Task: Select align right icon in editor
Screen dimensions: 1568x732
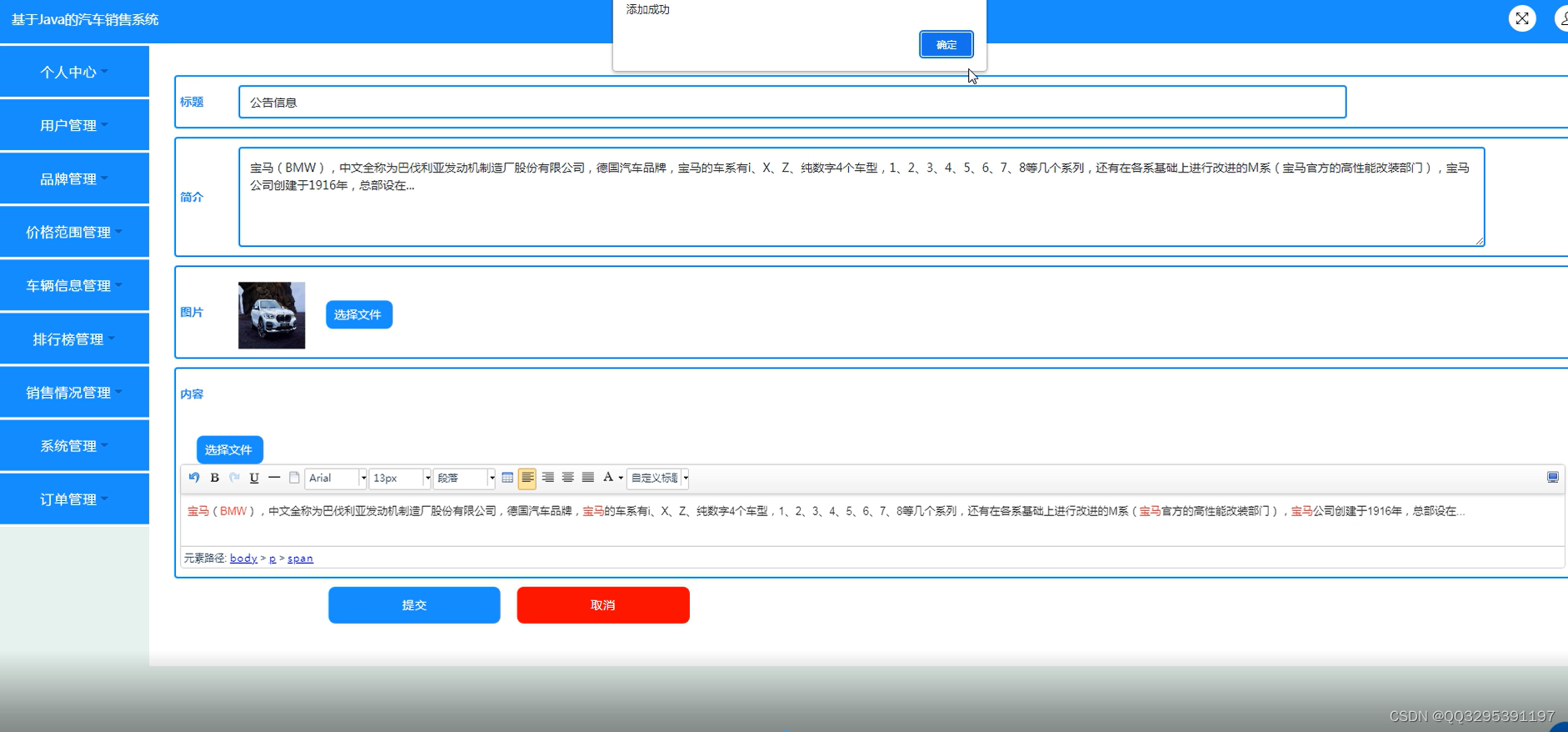Action: (547, 478)
